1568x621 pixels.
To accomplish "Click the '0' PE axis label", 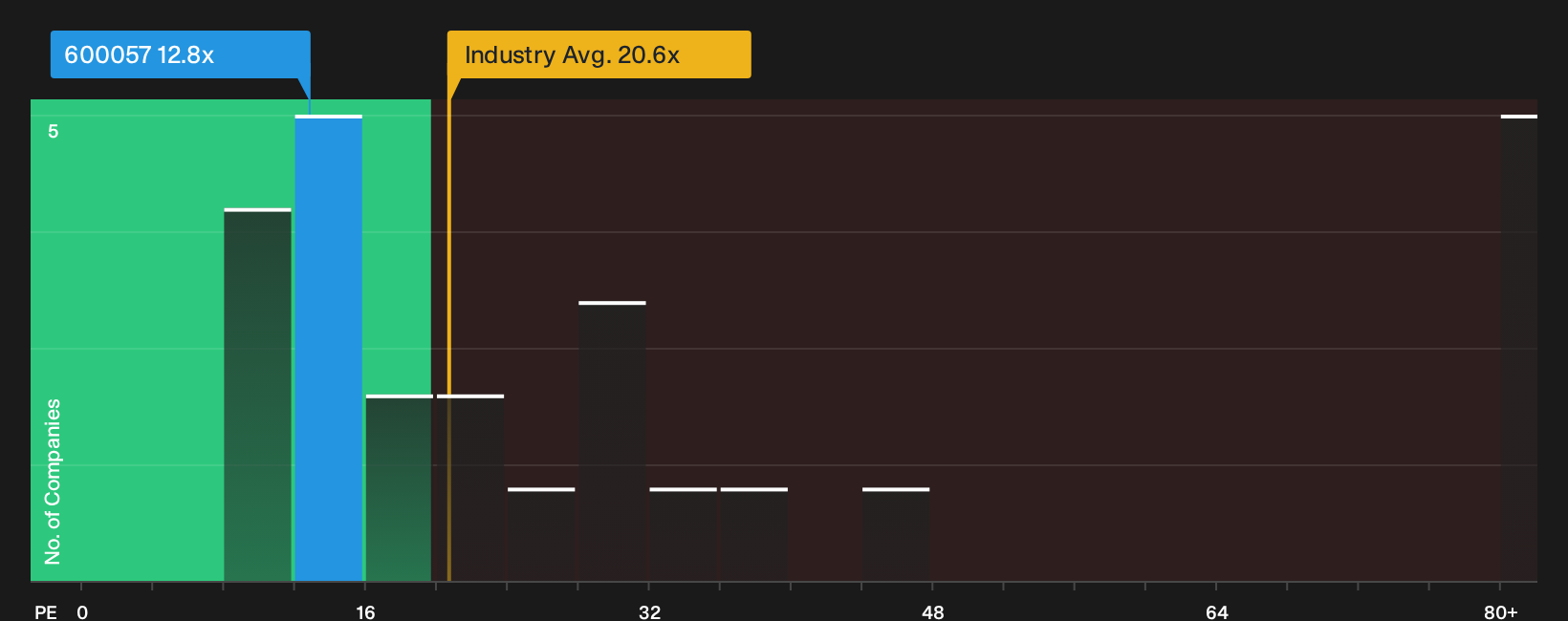I will click(x=82, y=611).
